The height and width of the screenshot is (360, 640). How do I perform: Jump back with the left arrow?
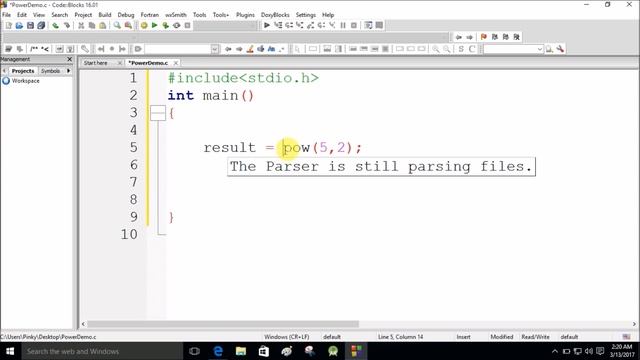click(x=458, y=37)
